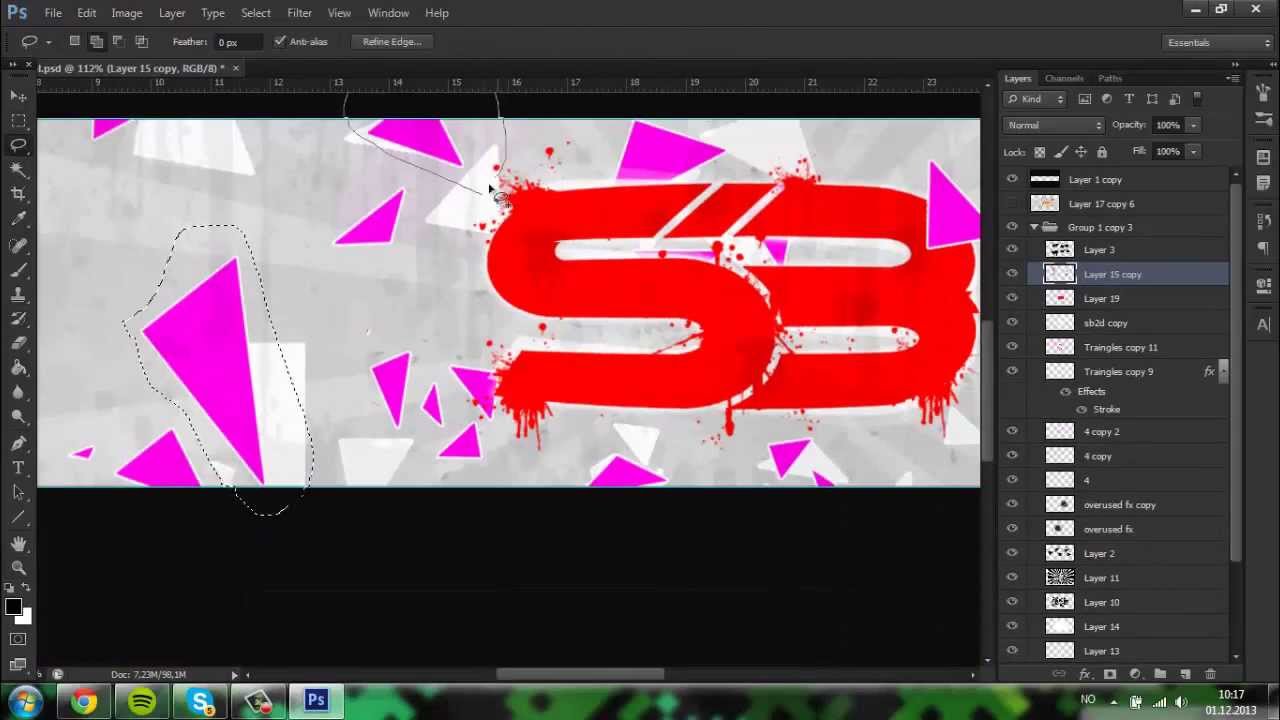Screen dimensions: 1280x720
Task: Open Google Chrome from the taskbar
Action: click(84, 702)
